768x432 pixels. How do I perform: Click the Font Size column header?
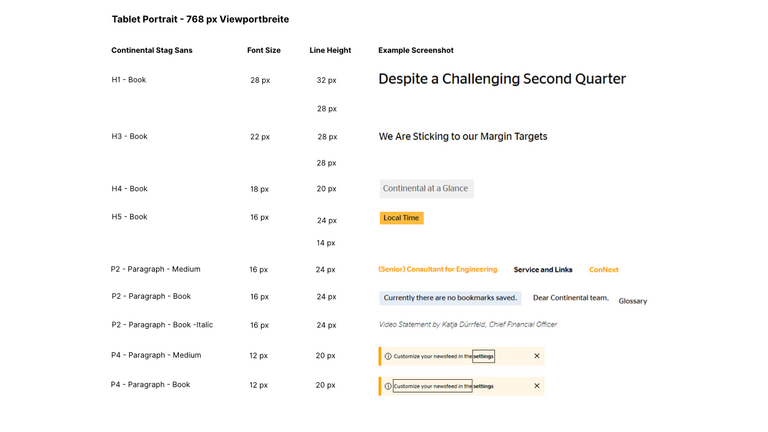coord(264,50)
